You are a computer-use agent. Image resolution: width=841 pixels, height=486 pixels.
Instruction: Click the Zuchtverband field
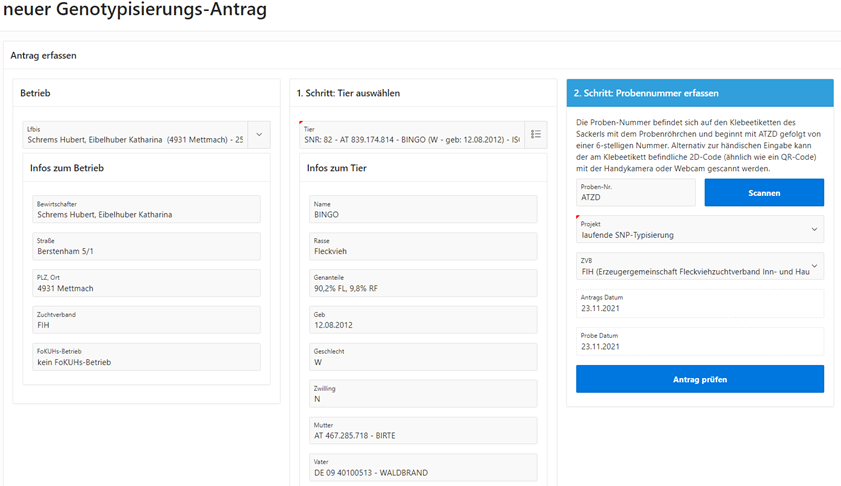point(146,320)
